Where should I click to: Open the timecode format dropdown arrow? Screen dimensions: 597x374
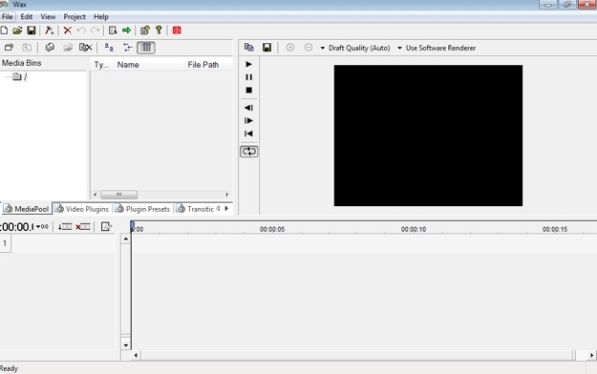tap(38, 227)
